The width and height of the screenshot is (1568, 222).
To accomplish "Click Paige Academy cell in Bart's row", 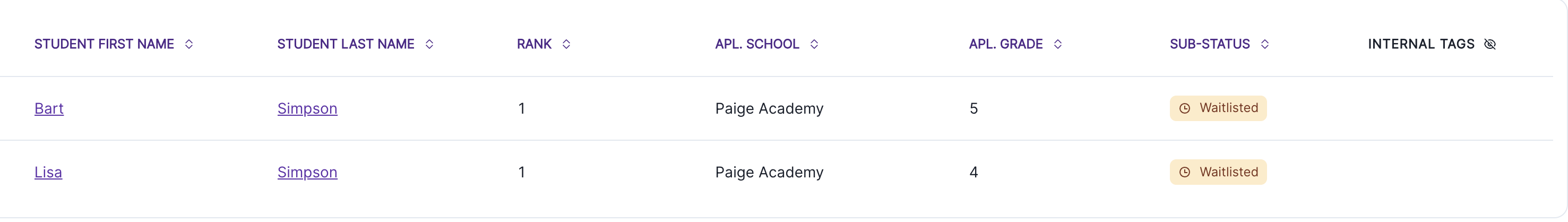I will pos(769,108).
